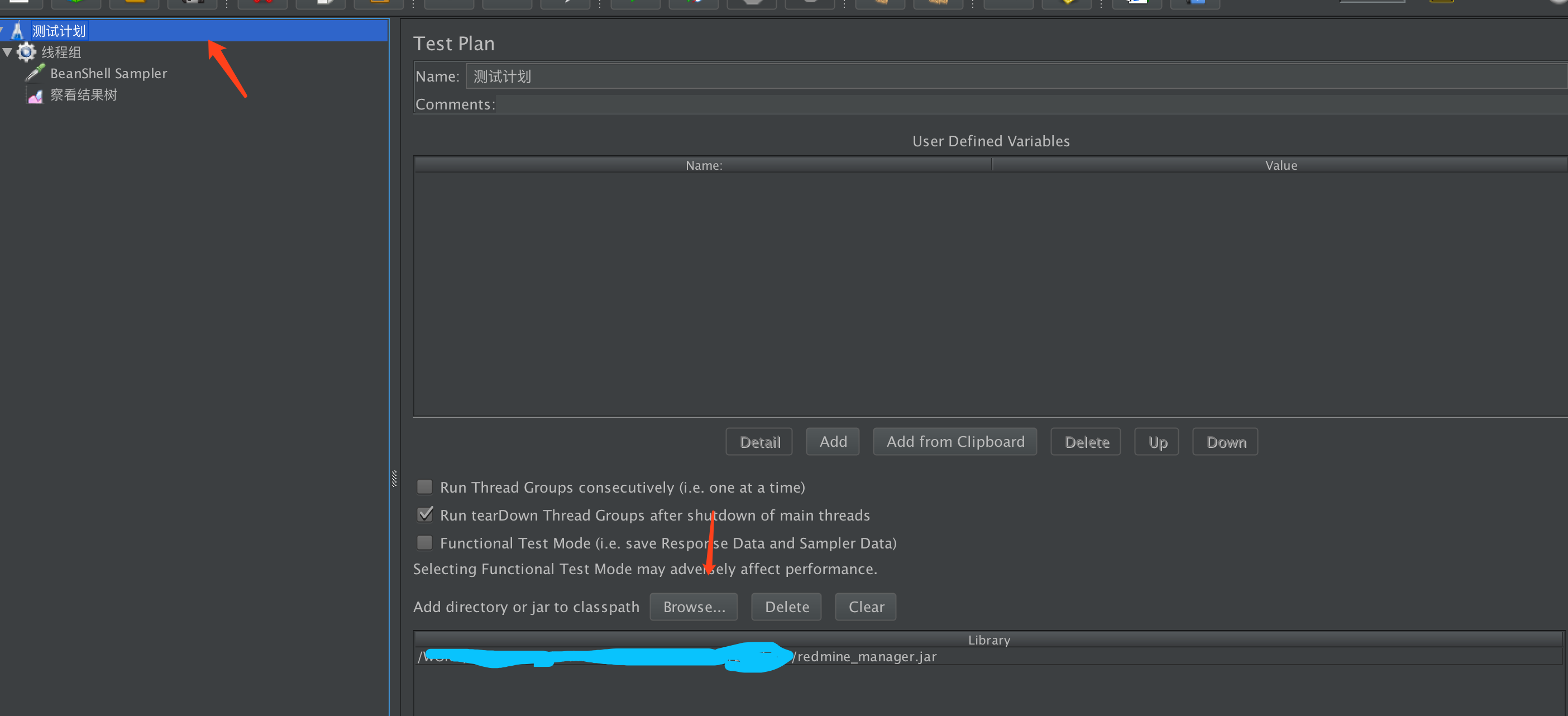Click the flask icon of 测试计划
1568x716 pixels.
pyautogui.click(x=18, y=31)
